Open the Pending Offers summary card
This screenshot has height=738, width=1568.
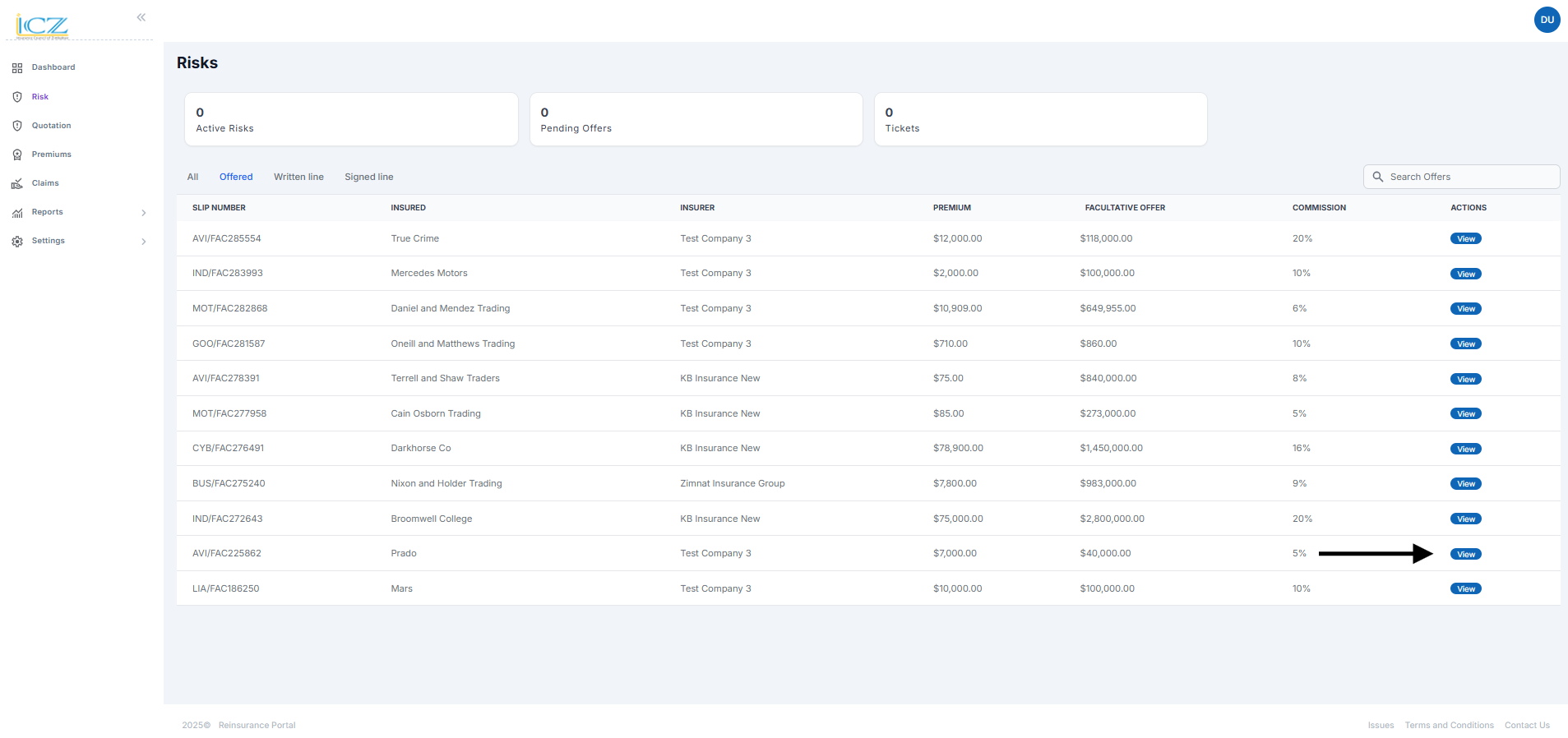[x=696, y=119]
